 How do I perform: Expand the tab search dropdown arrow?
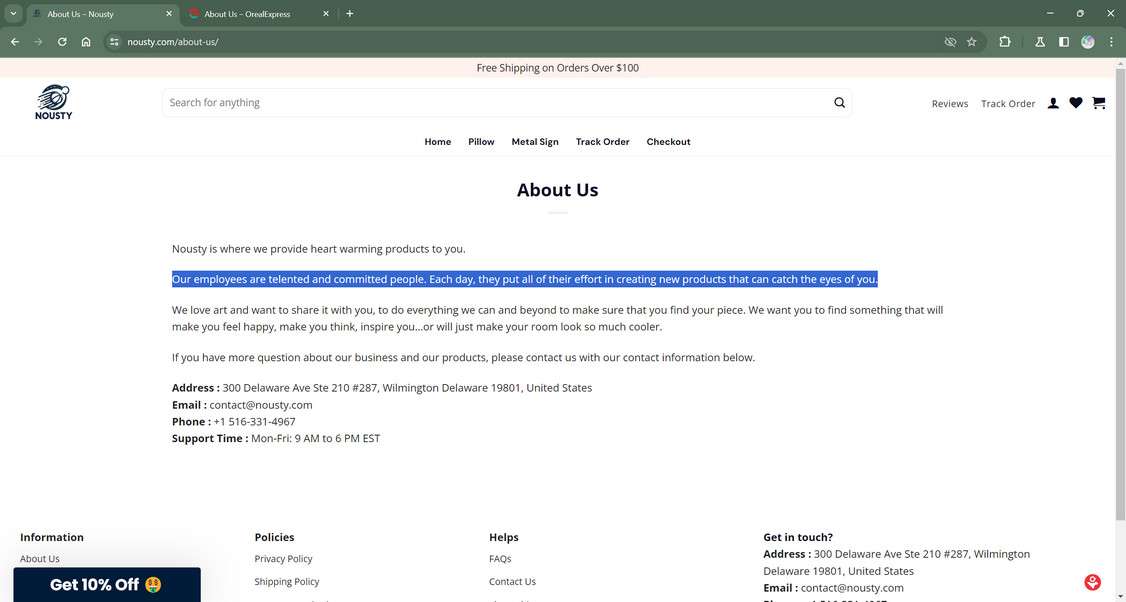pyautogui.click(x=13, y=14)
